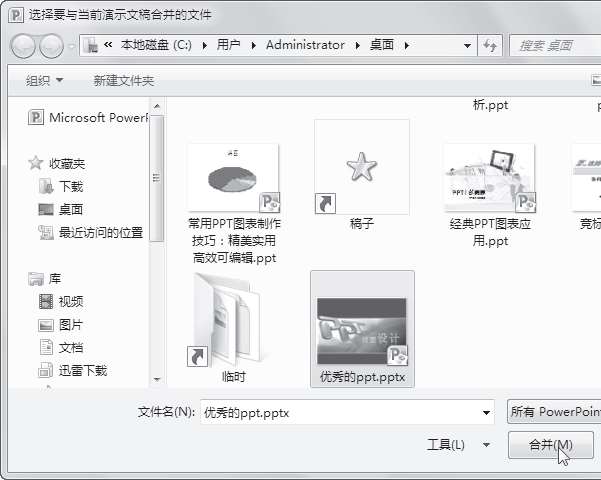Click the back navigation arrow button
Screen dimensions: 601x480
click(x=25, y=45)
